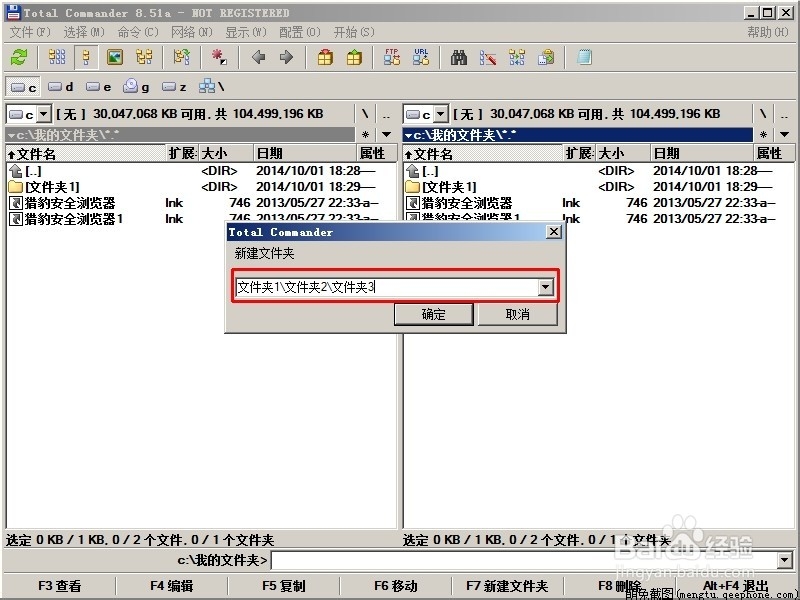Click the Unpack files gift box icon
The image size is (800, 600).
(354, 57)
